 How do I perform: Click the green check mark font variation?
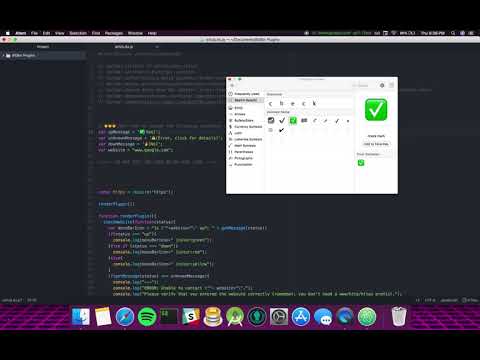pos(361,163)
